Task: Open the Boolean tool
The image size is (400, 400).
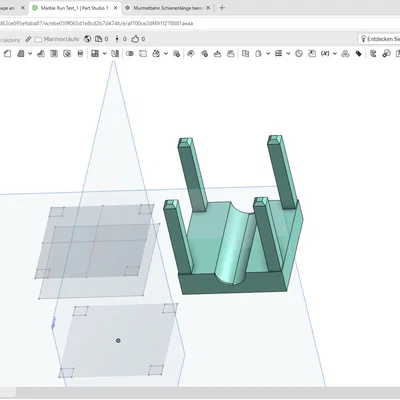Action: click(x=130, y=54)
